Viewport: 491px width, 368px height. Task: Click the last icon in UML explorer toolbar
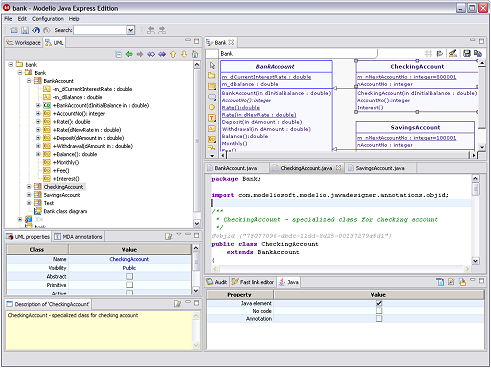(x=195, y=54)
